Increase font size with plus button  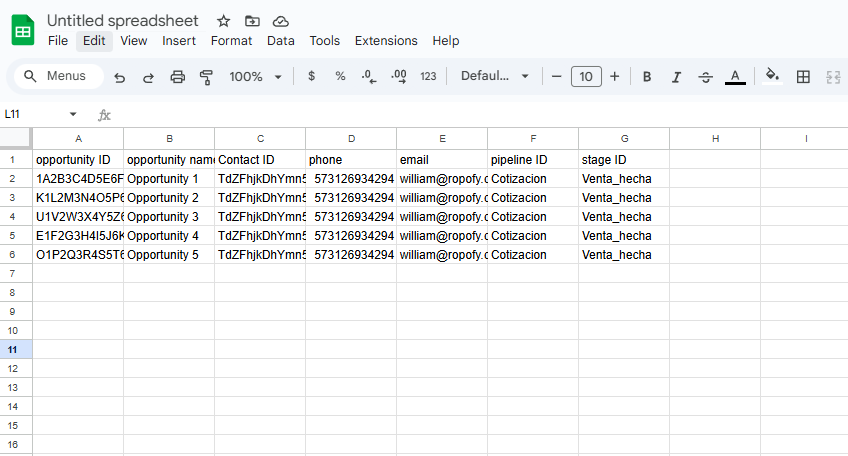point(614,77)
